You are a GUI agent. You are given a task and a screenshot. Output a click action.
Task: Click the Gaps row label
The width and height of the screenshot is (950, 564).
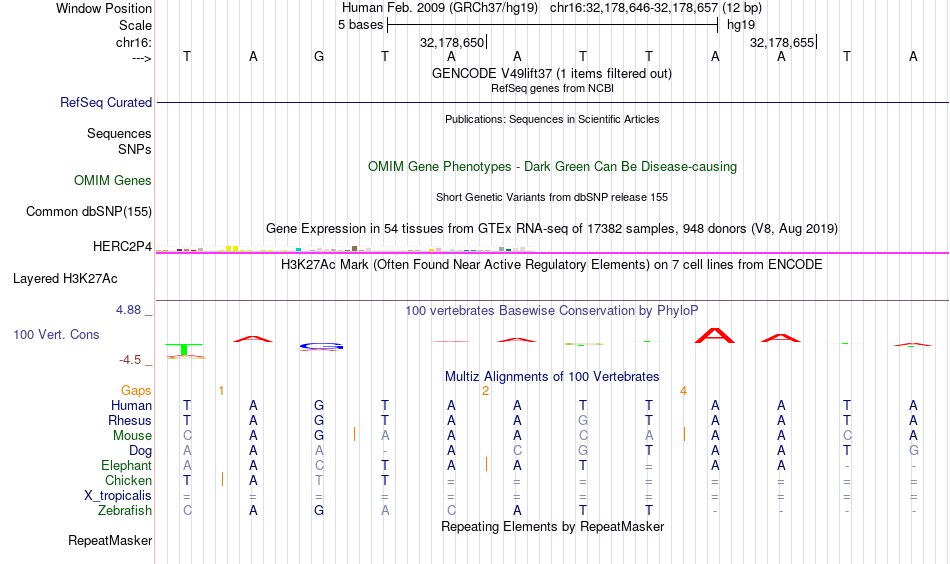pyautogui.click(x=136, y=391)
